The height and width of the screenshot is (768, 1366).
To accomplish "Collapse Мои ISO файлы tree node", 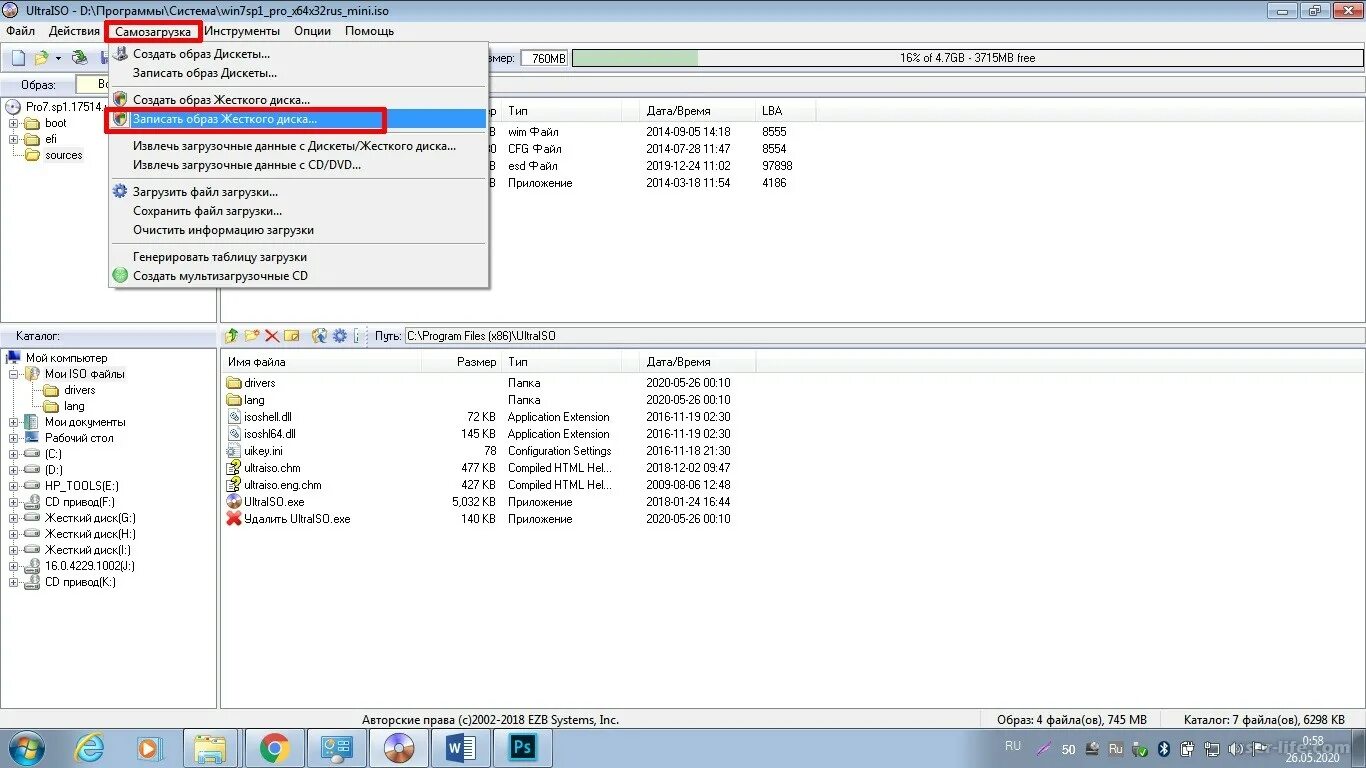I will (15, 374).
